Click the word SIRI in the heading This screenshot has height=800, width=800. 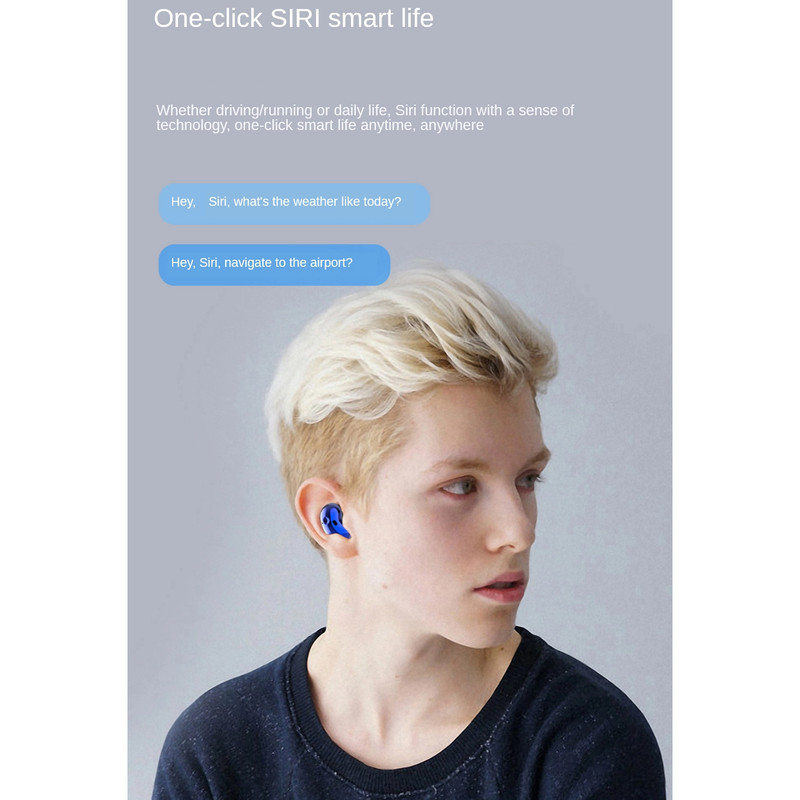click(x=295, y=18)
